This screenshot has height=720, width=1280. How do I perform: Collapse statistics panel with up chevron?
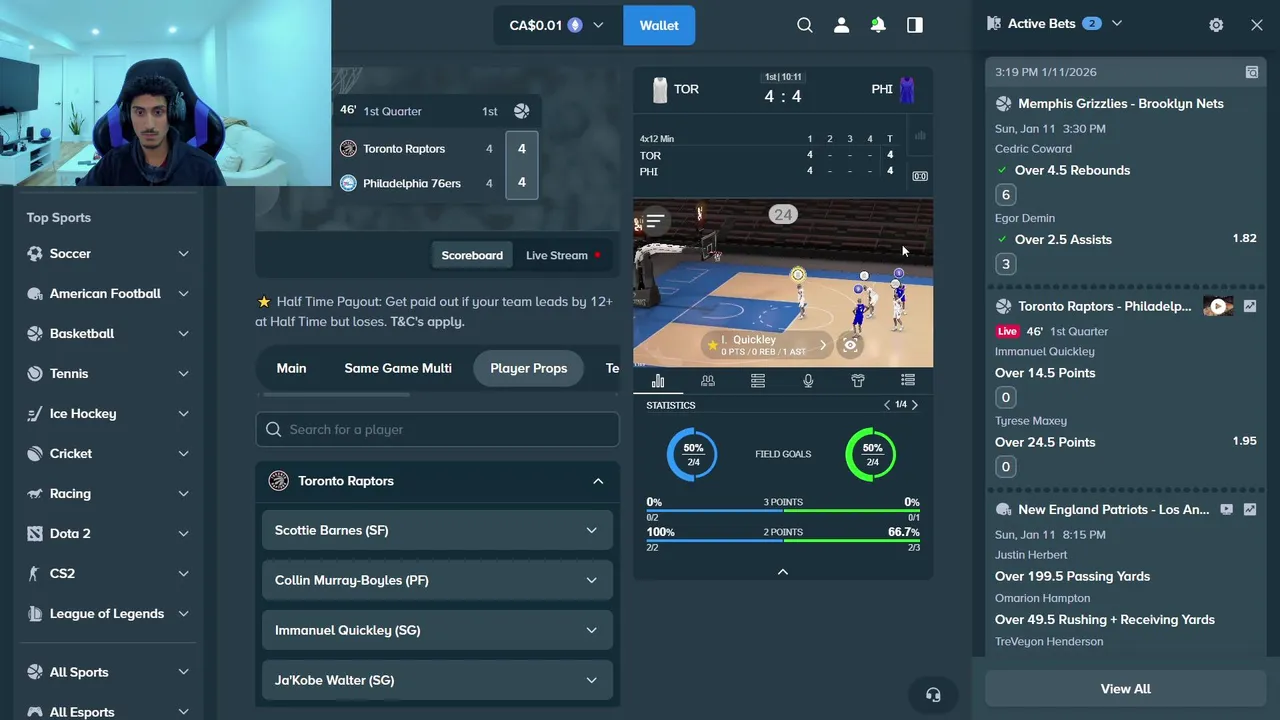tap(783, 571)
